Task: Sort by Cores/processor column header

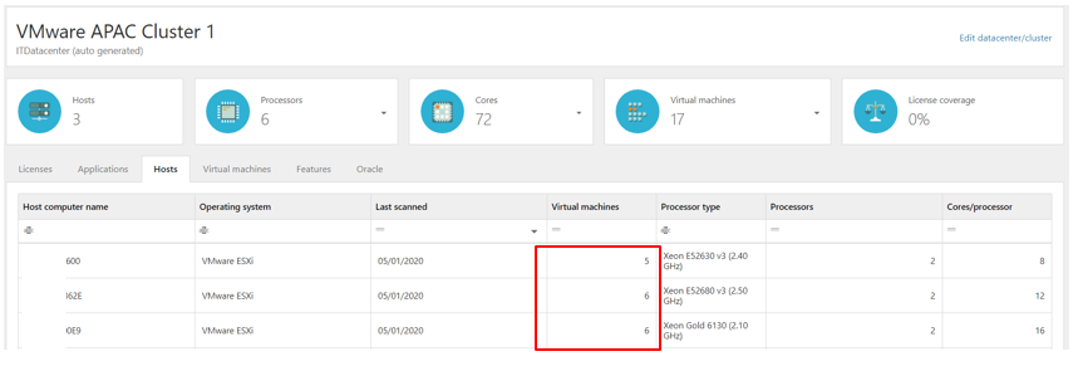Action: click(x=998, y=206)
